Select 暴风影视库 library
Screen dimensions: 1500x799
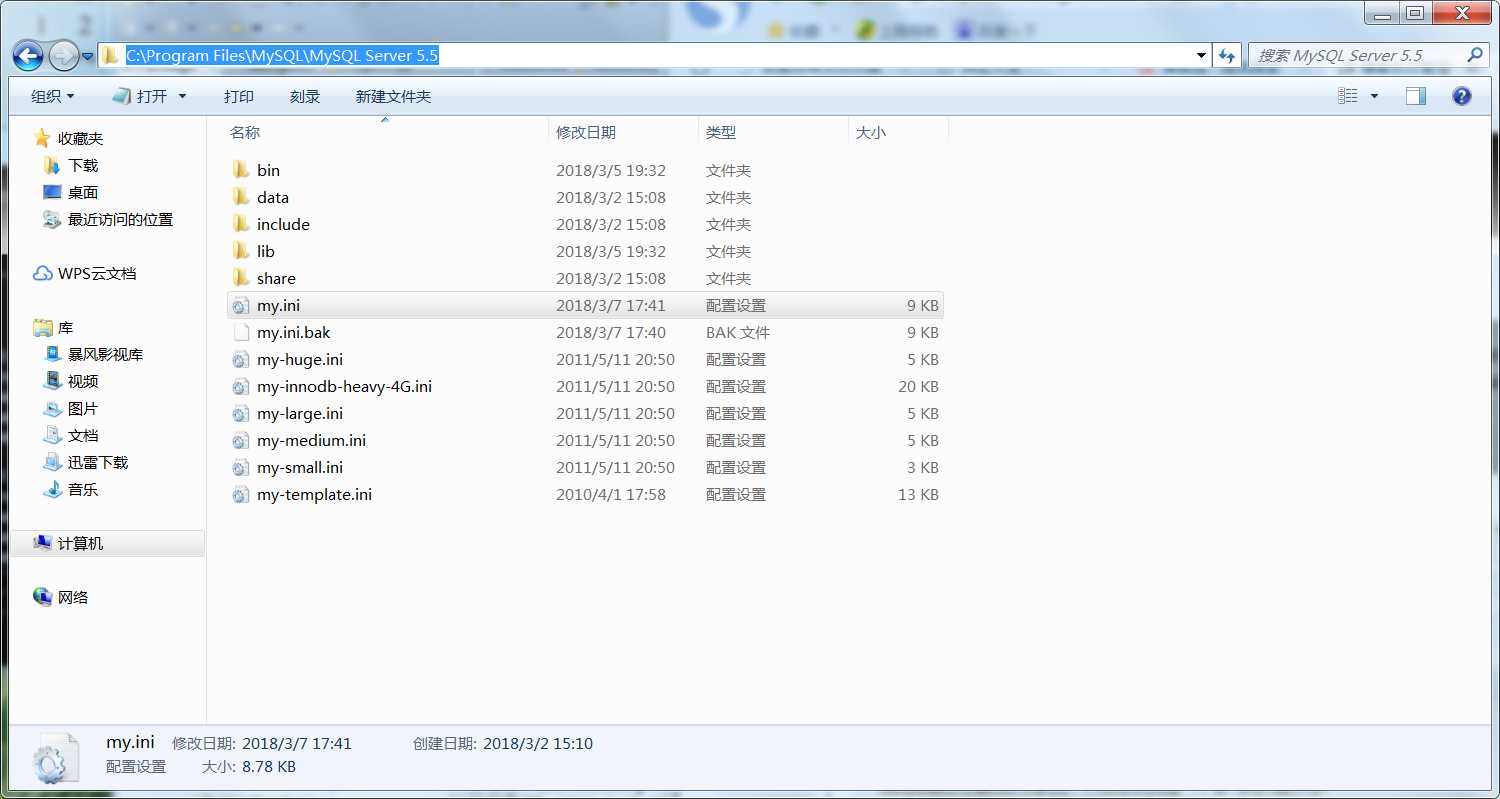coord(105,355)
